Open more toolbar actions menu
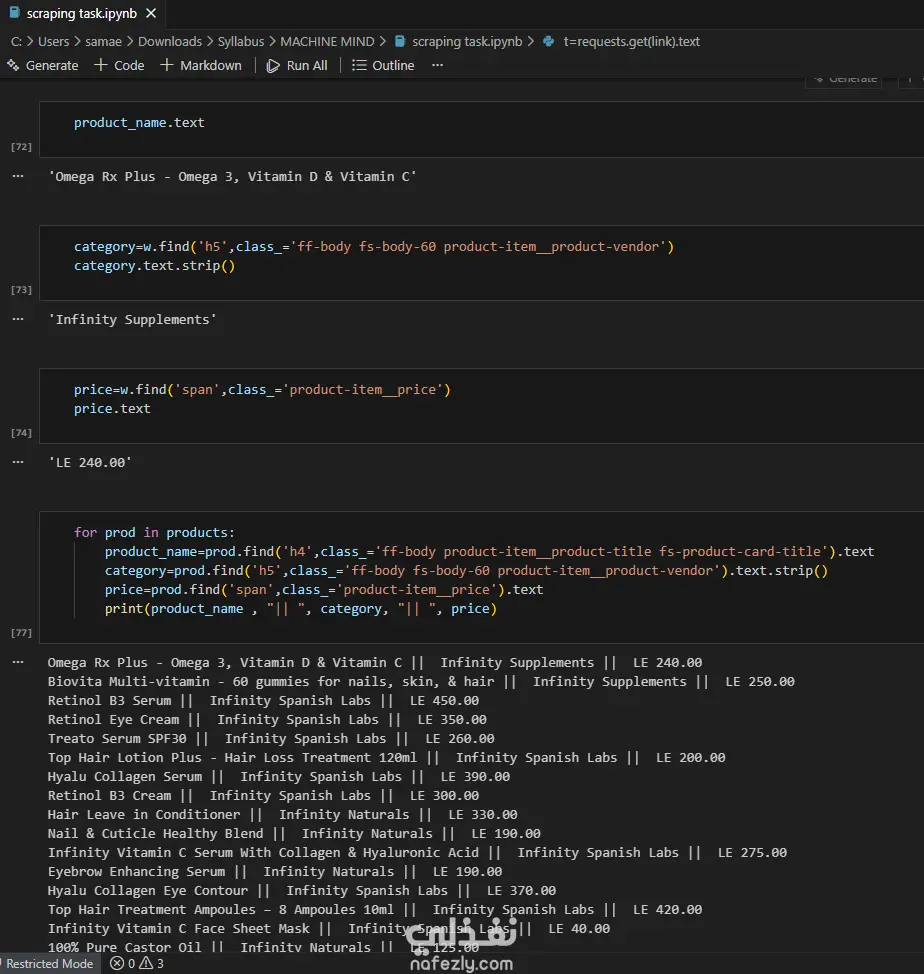Image resolution: width=924 pixels, height=974 pixels. [x=438, y=65]
